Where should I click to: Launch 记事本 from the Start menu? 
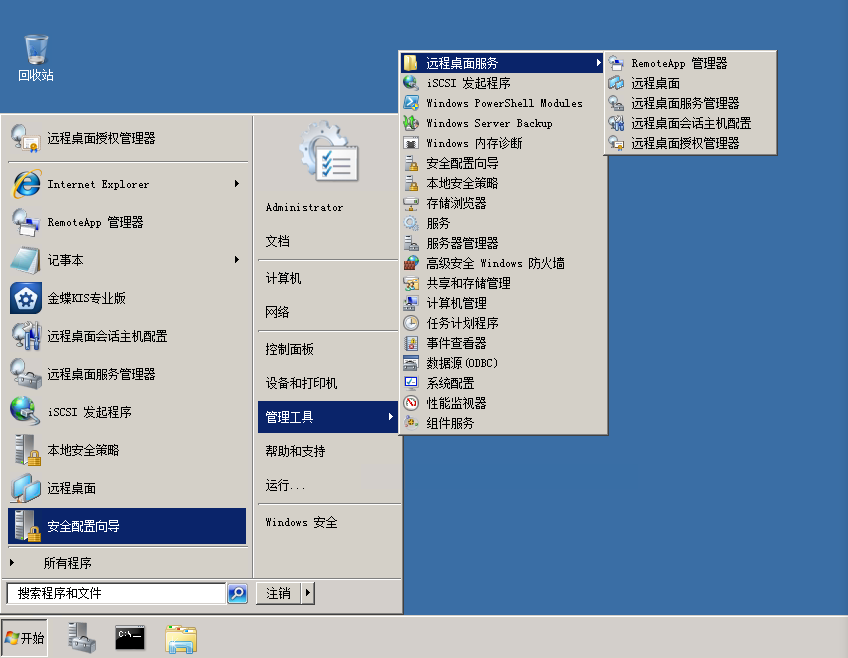[127, 260]
